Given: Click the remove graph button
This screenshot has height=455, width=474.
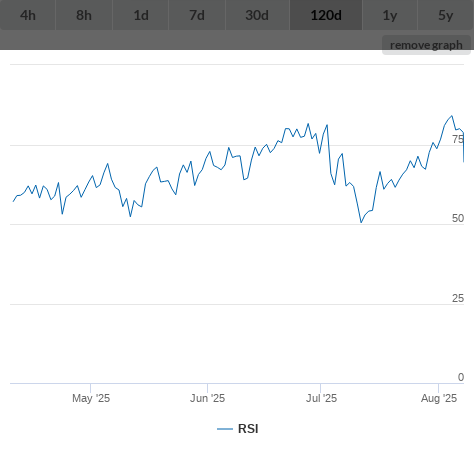Looking at the screenshot, I should (426, 45).
